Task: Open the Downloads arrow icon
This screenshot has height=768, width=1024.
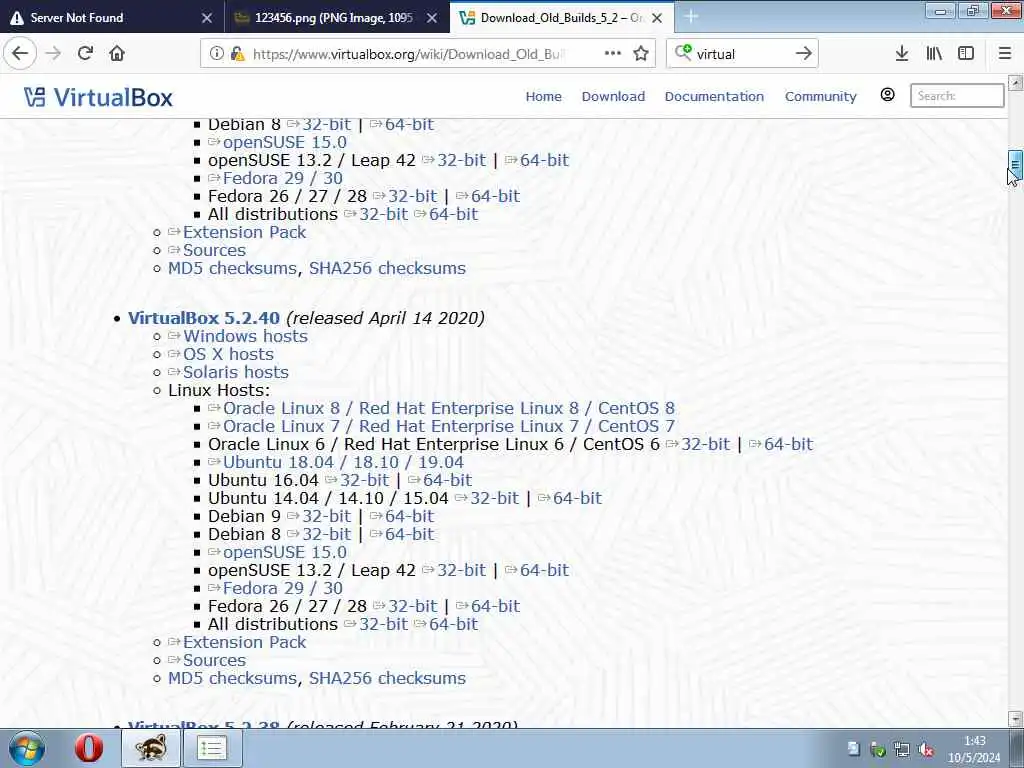Action: [x=901, y=54]
